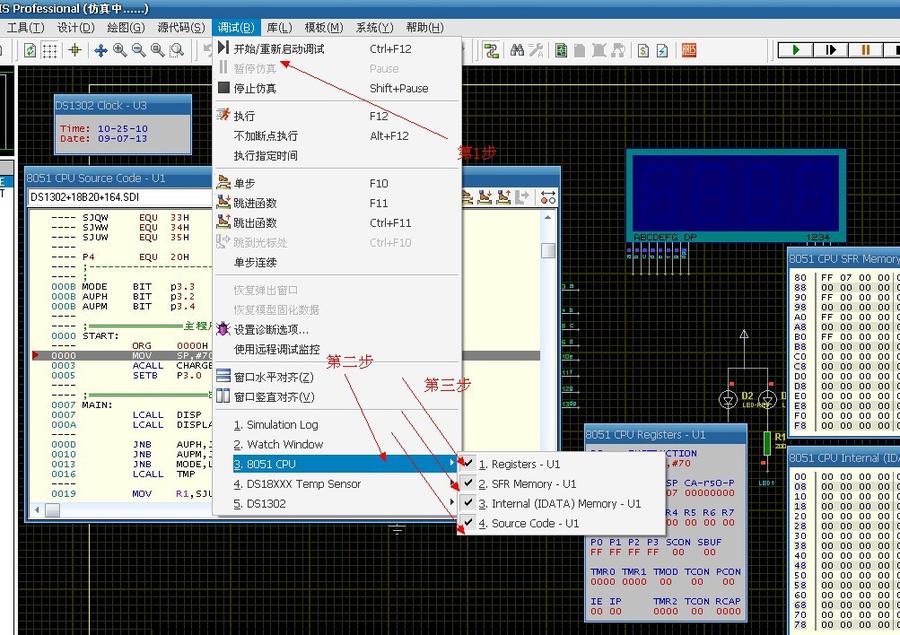The image size is (900, 635).
Task: Toggle the grid dots icon
Action: [x=49, y=50]
